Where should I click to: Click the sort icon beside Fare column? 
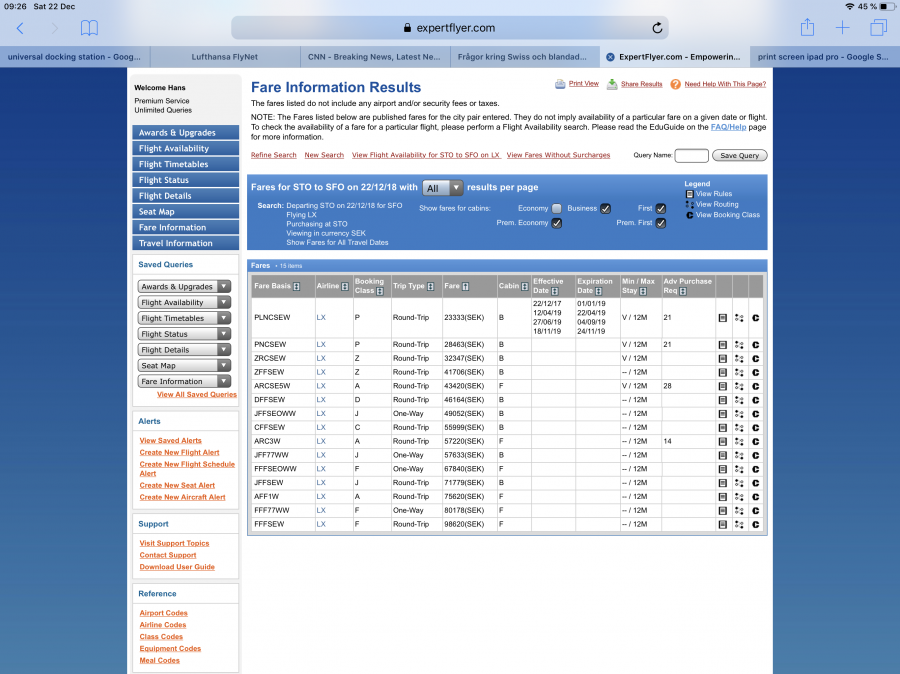click(x=466, y=287)
